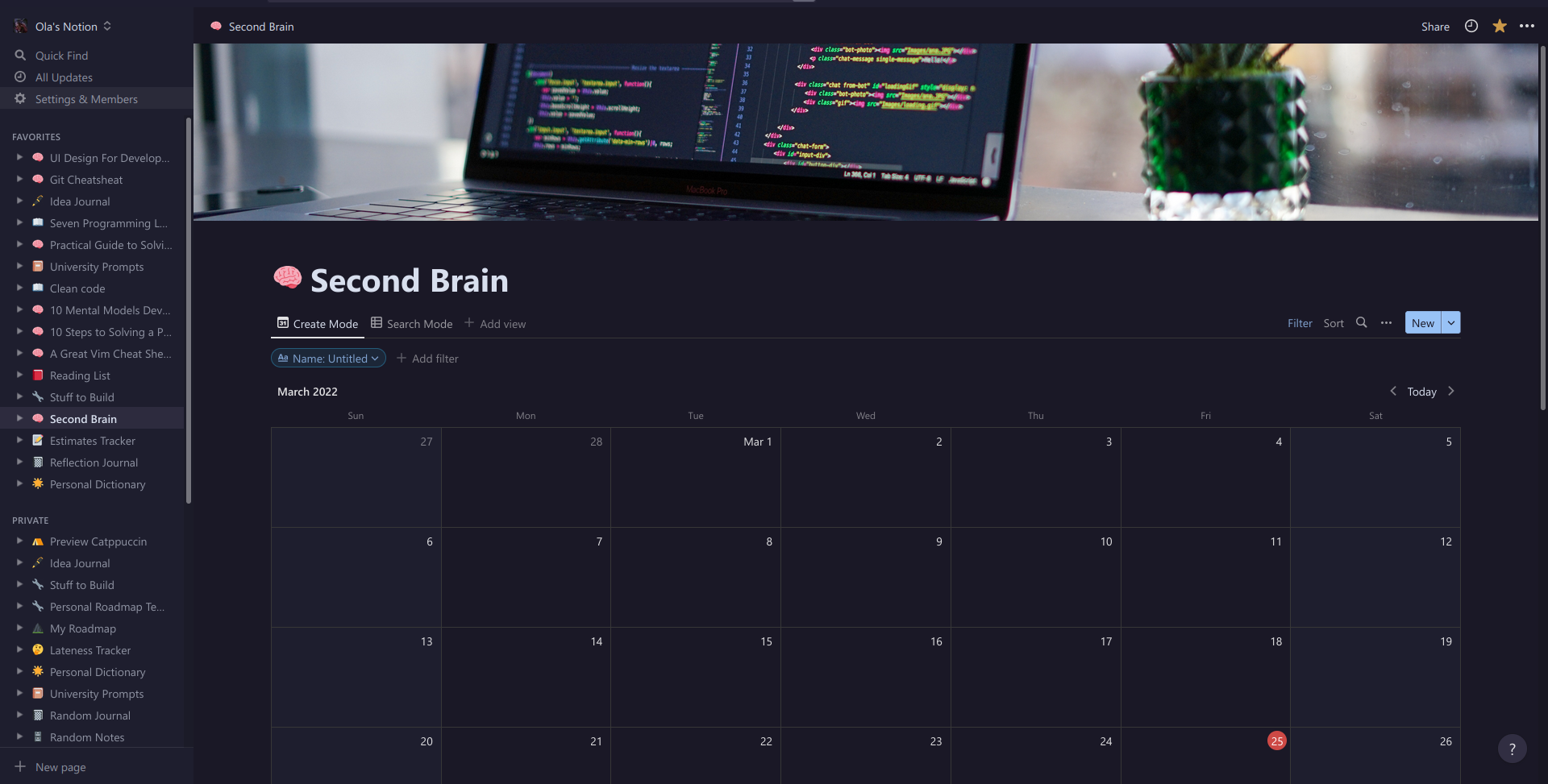Open the Name: Untitled filter dropdown
Image resolution: width=1548 pixels, height=784 pixels.
[x=328, y=358]
